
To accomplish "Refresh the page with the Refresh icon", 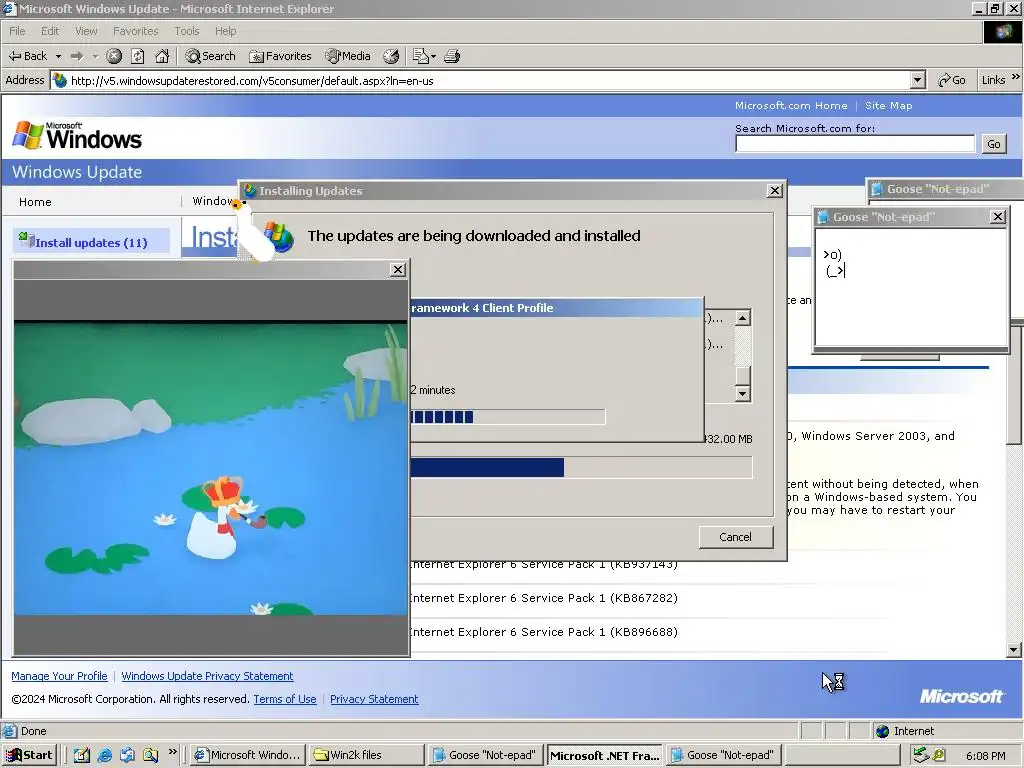I will [x=137, y=56].
